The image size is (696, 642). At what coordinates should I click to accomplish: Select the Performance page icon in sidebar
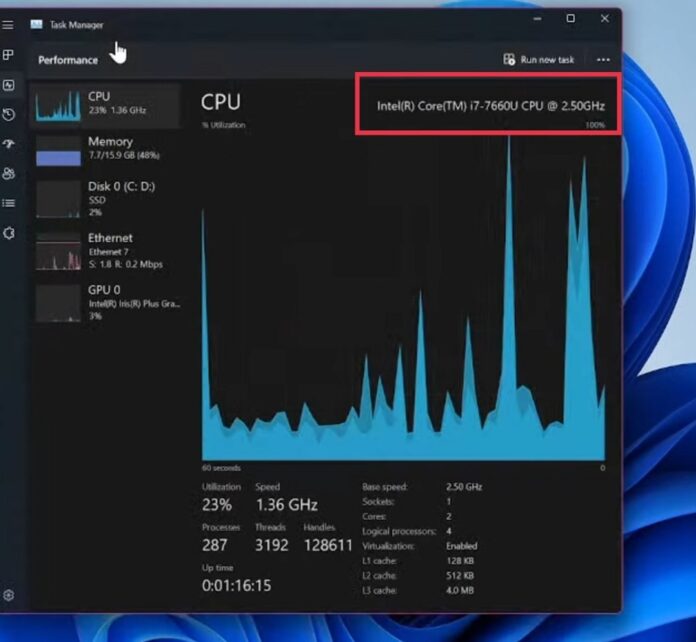coord(8,86)
